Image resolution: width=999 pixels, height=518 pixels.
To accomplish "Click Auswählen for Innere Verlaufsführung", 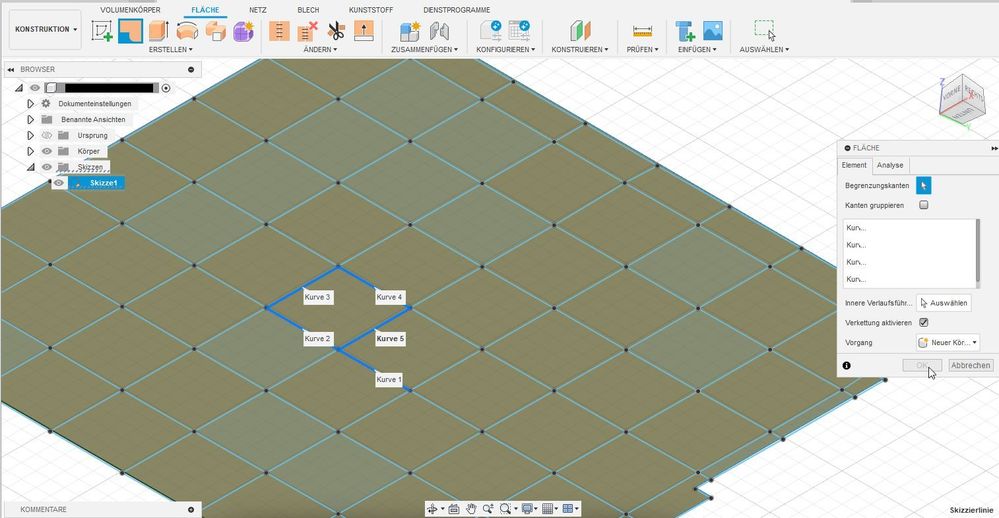I will coord(944,303).
